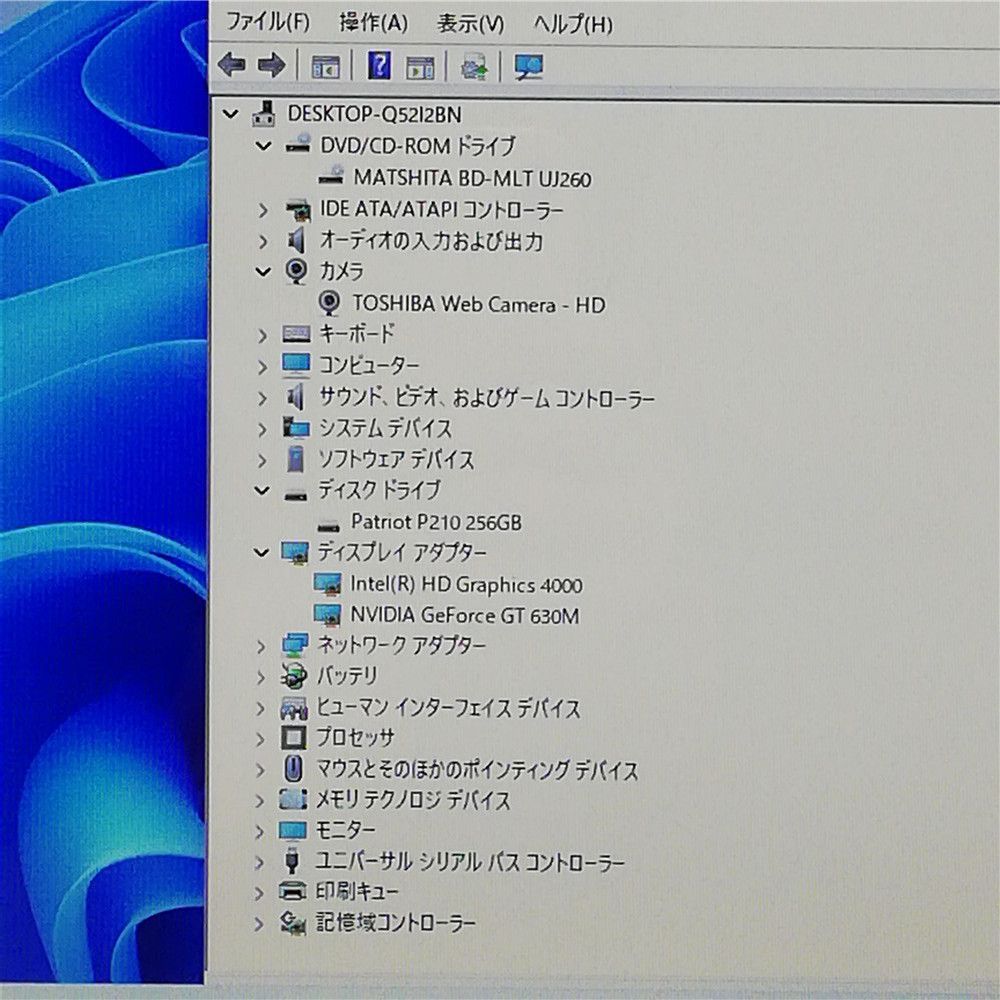The image size is (1000, 1000).
Task: Select NVIDIA GeForce GT 630M icon
Action: click(328, 615)
